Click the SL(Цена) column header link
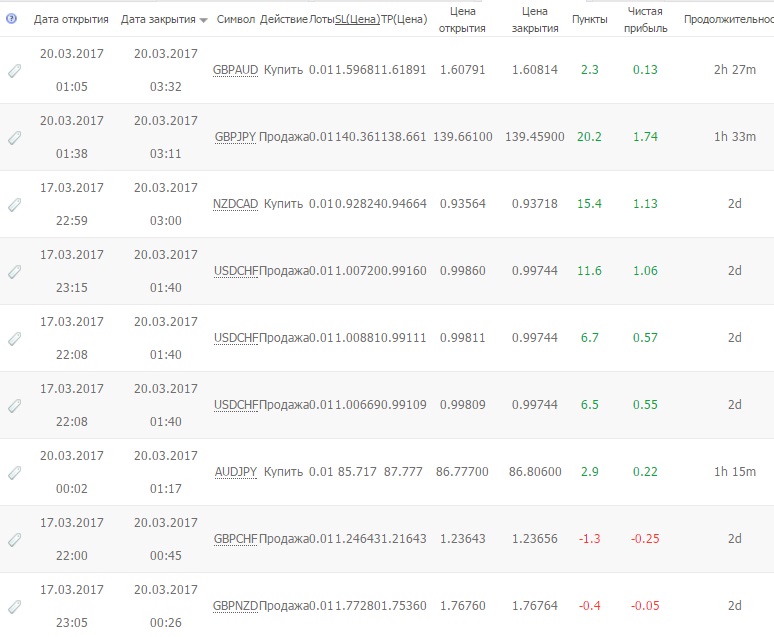This screenshot has height=637, width=774. 357,19
